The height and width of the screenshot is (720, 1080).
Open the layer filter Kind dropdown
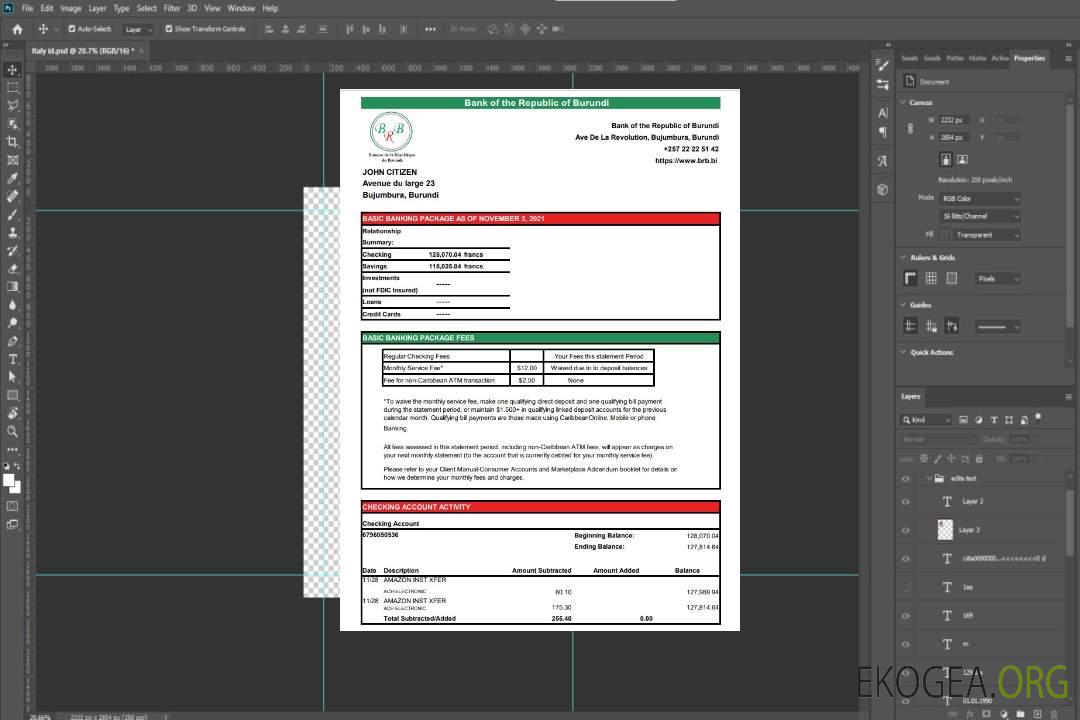click(926, 420)
